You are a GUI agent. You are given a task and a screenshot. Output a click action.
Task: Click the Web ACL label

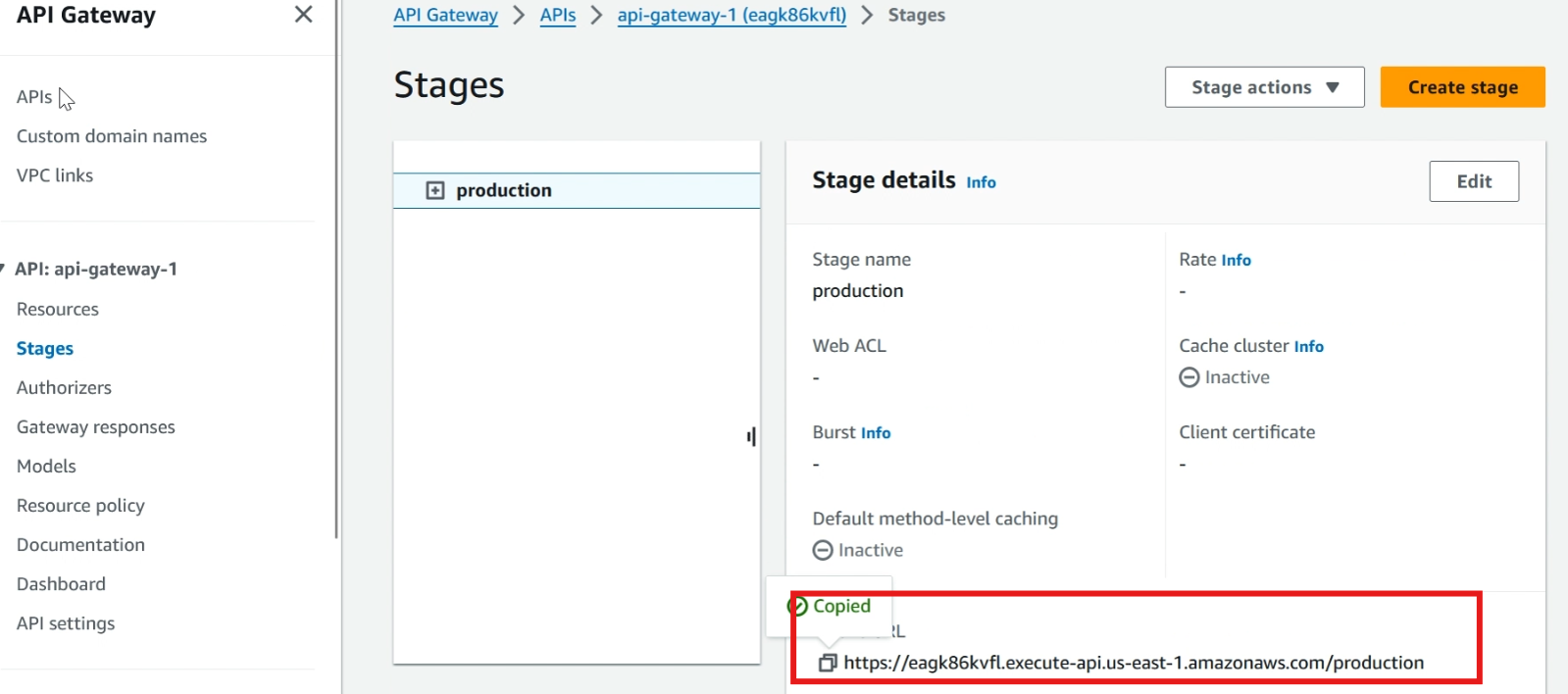(x=849, y=346)
